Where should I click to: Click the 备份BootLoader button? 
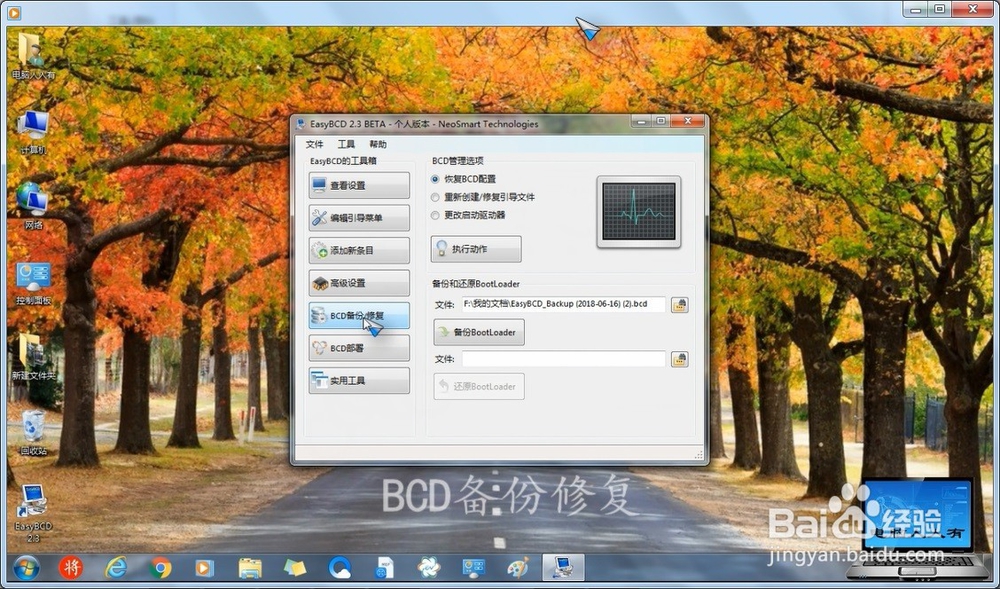pyautogui.click(x=479, y=332)
